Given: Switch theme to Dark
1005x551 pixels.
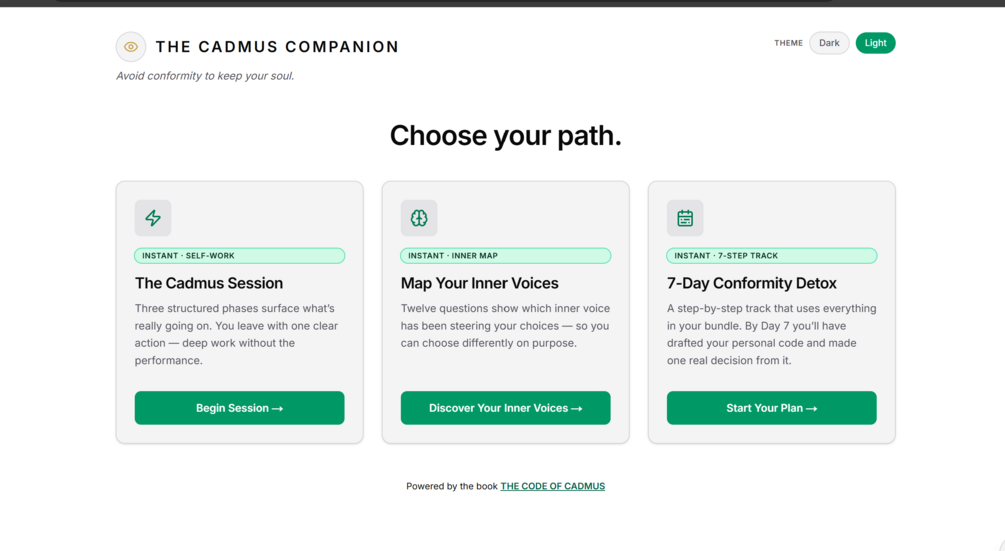Looking at the screenshot, I should (x=829, y=43).
